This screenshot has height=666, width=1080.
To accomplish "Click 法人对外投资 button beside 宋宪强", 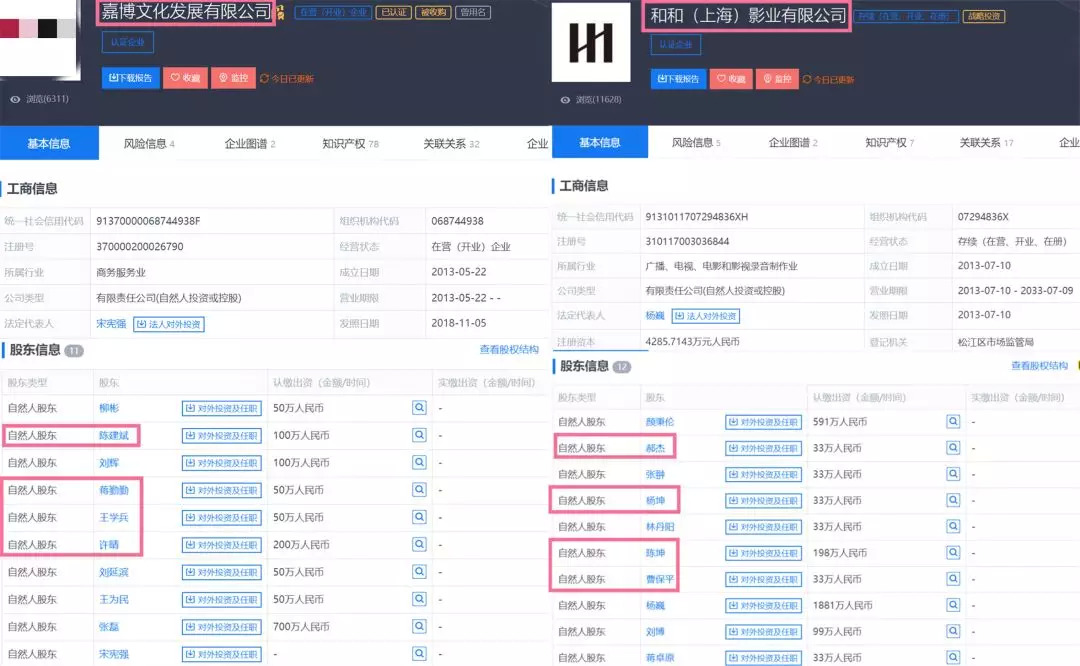I will pyautogui.click(x=169, y=324).
